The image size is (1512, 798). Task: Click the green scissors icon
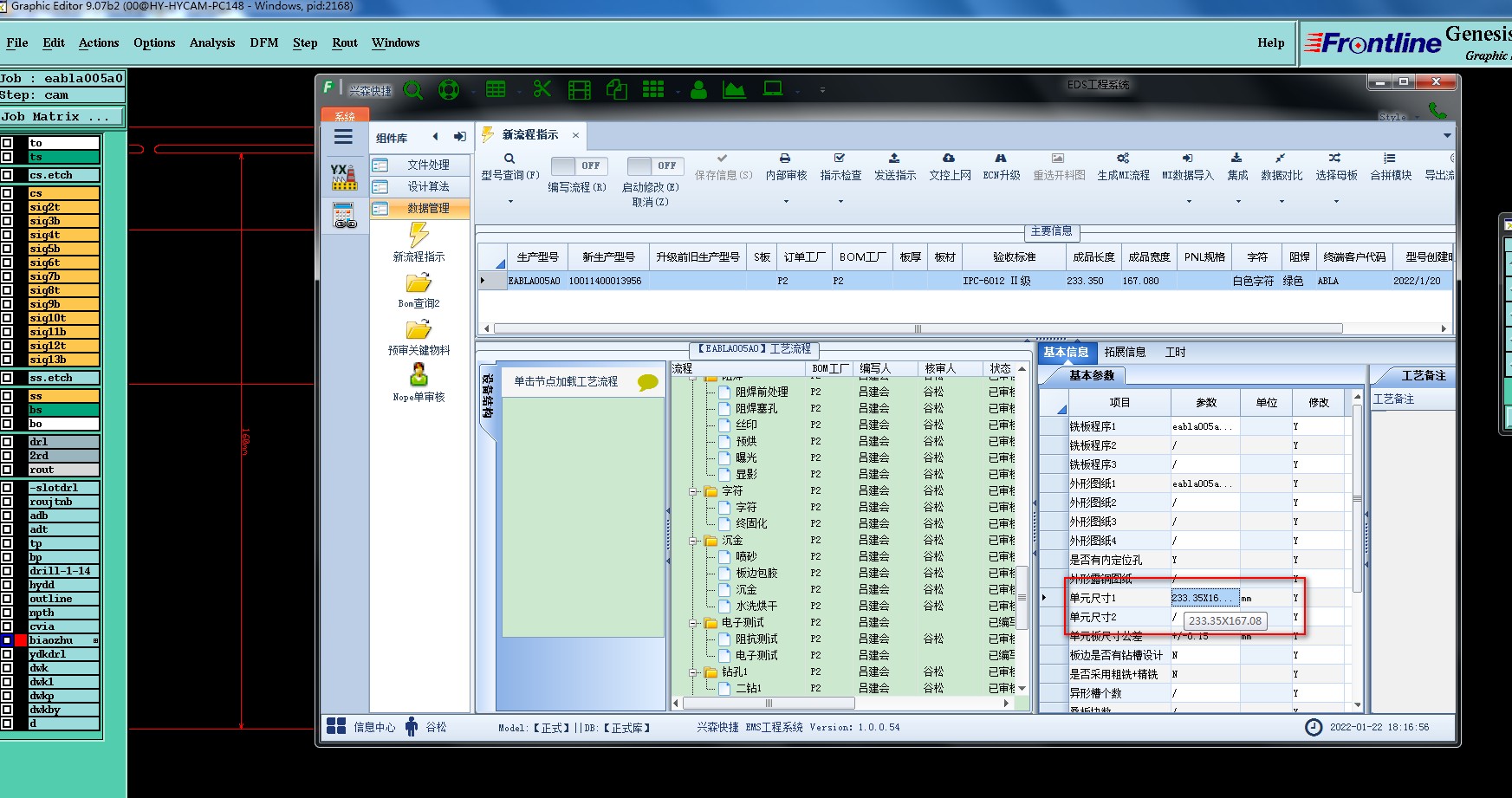coord(542,88)
